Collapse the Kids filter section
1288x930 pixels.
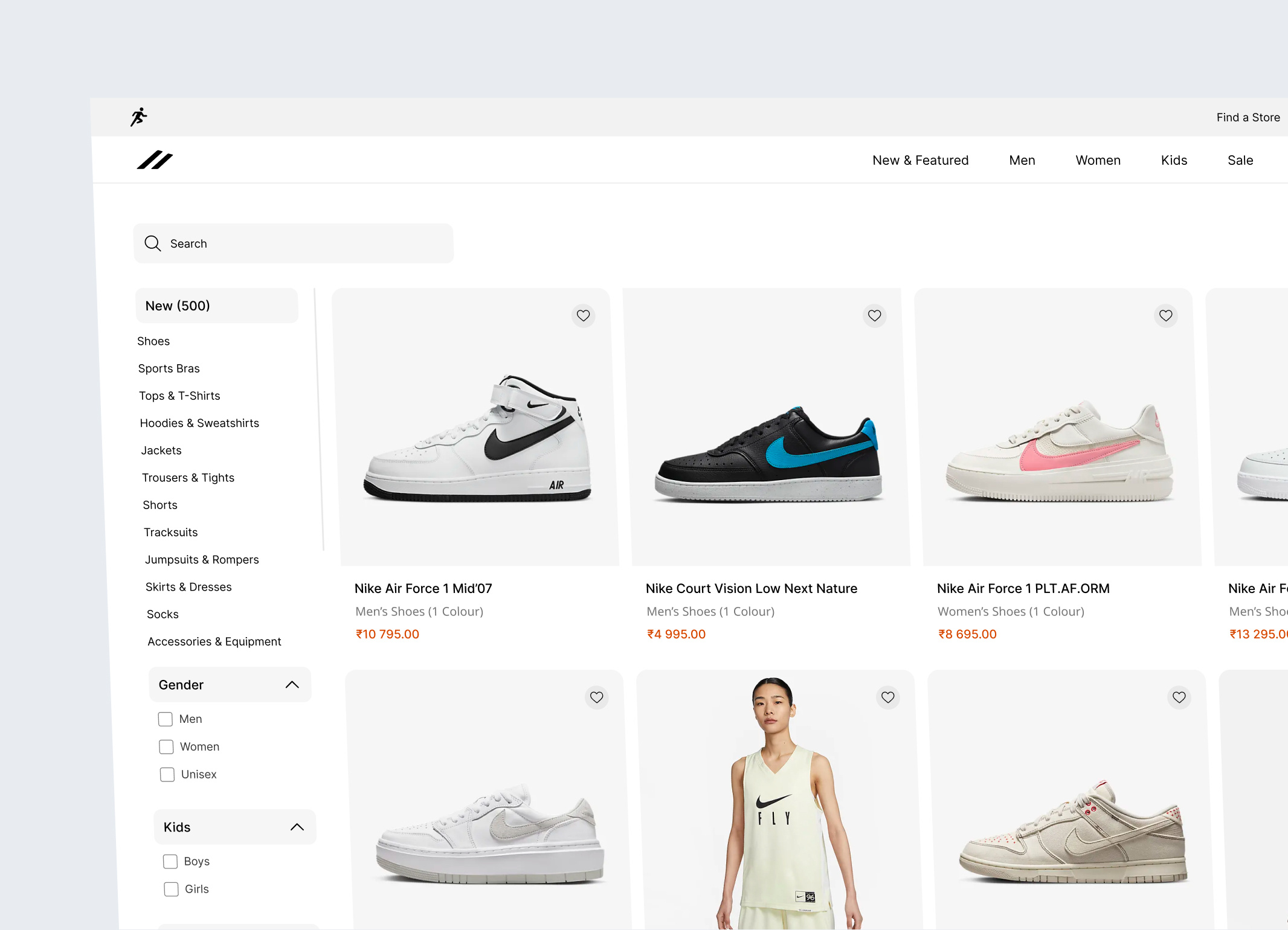[x=297, y=827]
